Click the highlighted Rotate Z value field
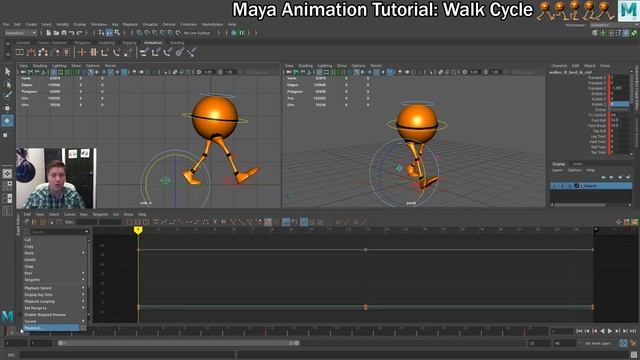This screenshot has width=640, height=360. [x=620, y=104]
